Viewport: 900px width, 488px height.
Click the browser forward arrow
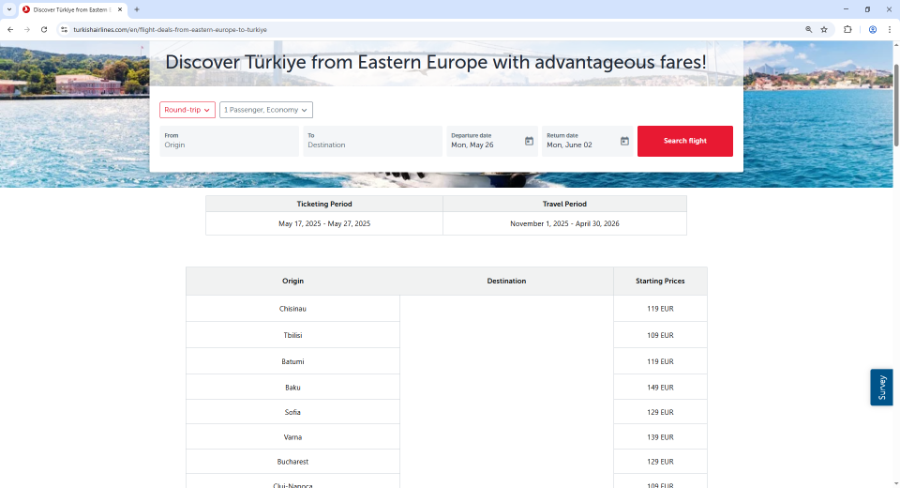27,29
